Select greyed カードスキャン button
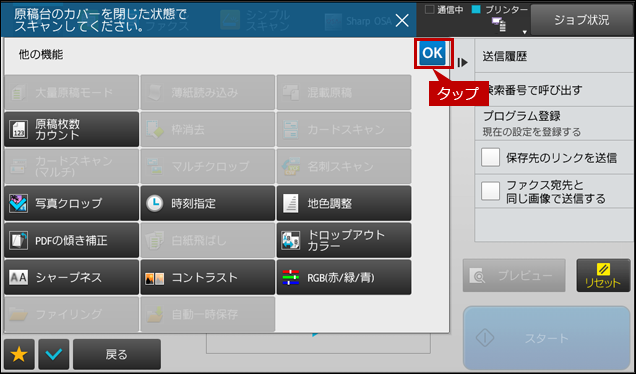The image size is (636, 374). [x=344, y=129]
